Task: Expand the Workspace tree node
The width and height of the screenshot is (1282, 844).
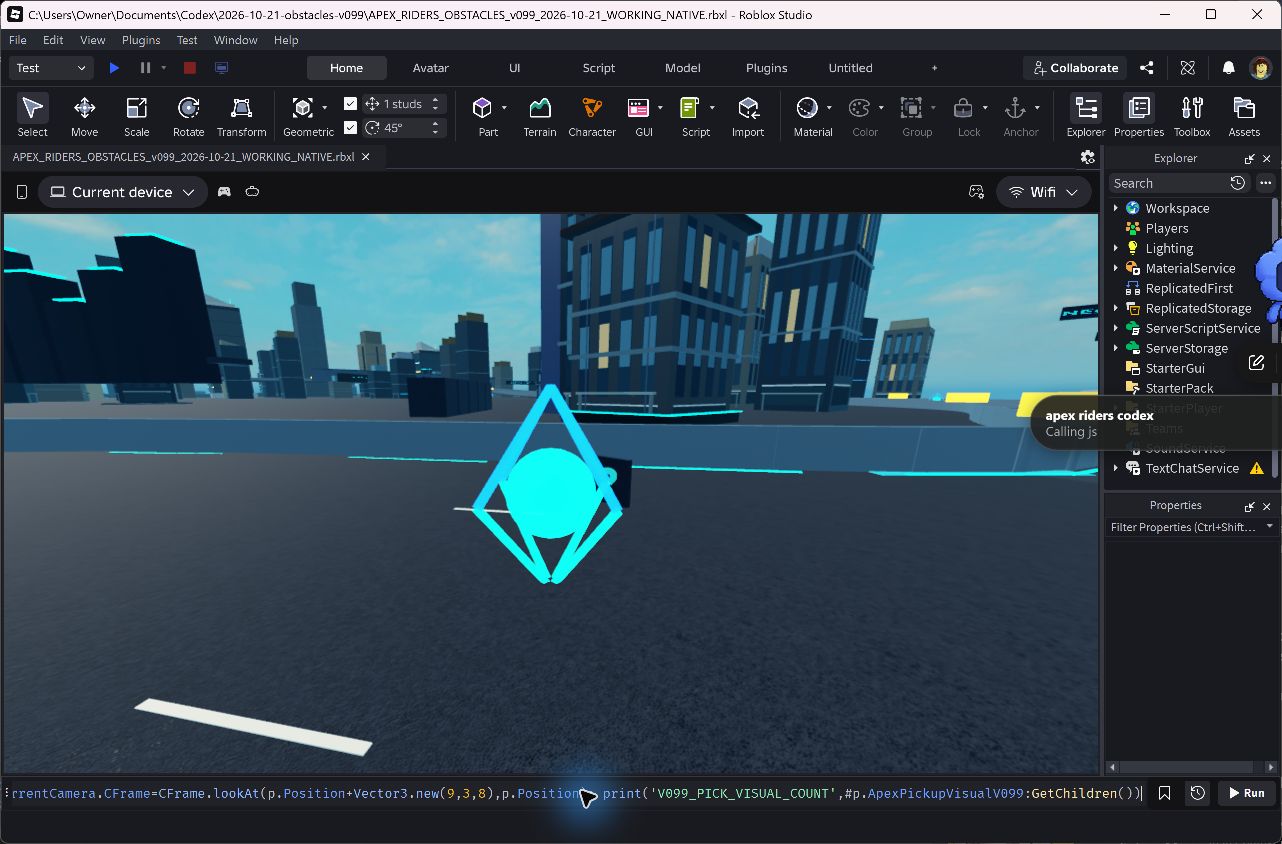Action: pyautogui.click(x=1116, y=208)
